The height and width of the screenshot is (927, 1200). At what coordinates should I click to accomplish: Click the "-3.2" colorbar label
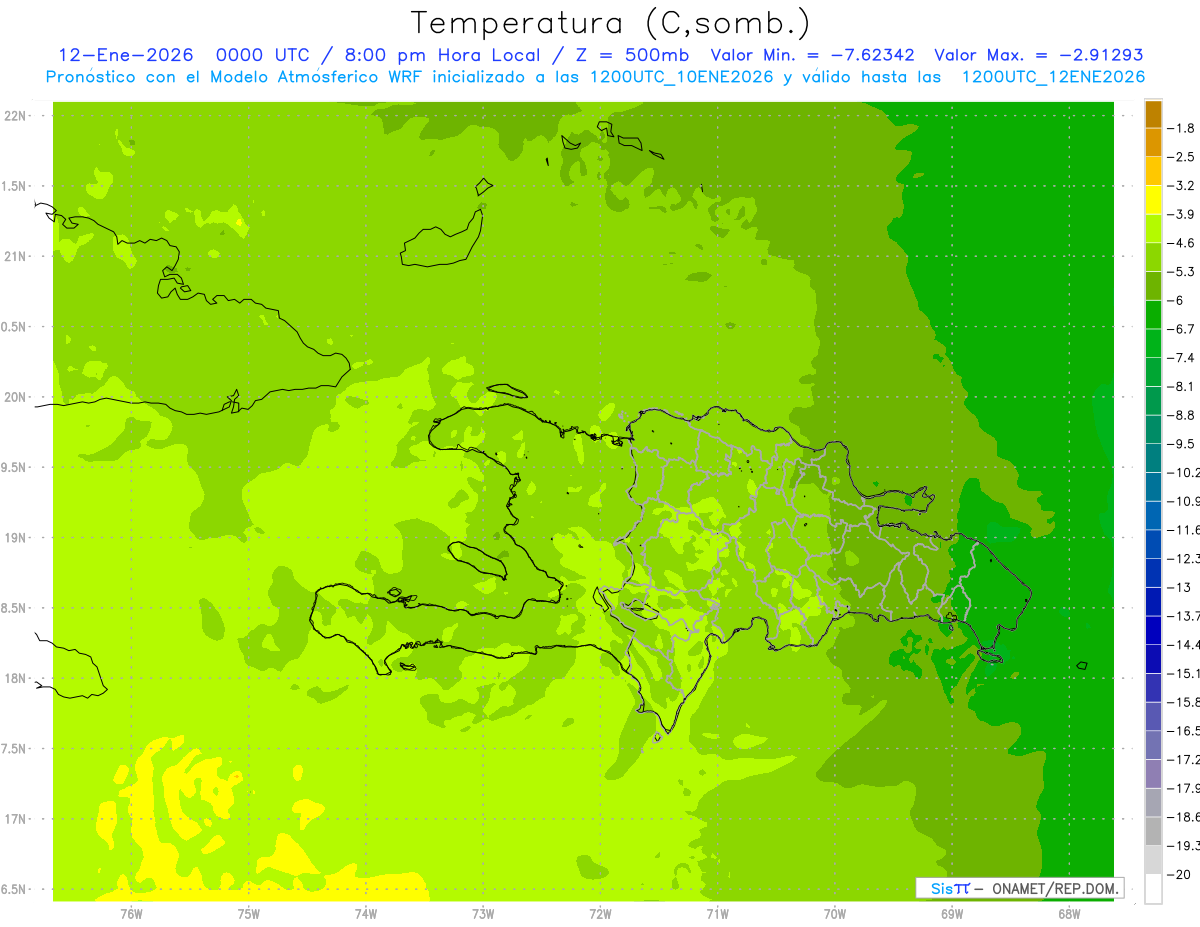coord(1181,186)
